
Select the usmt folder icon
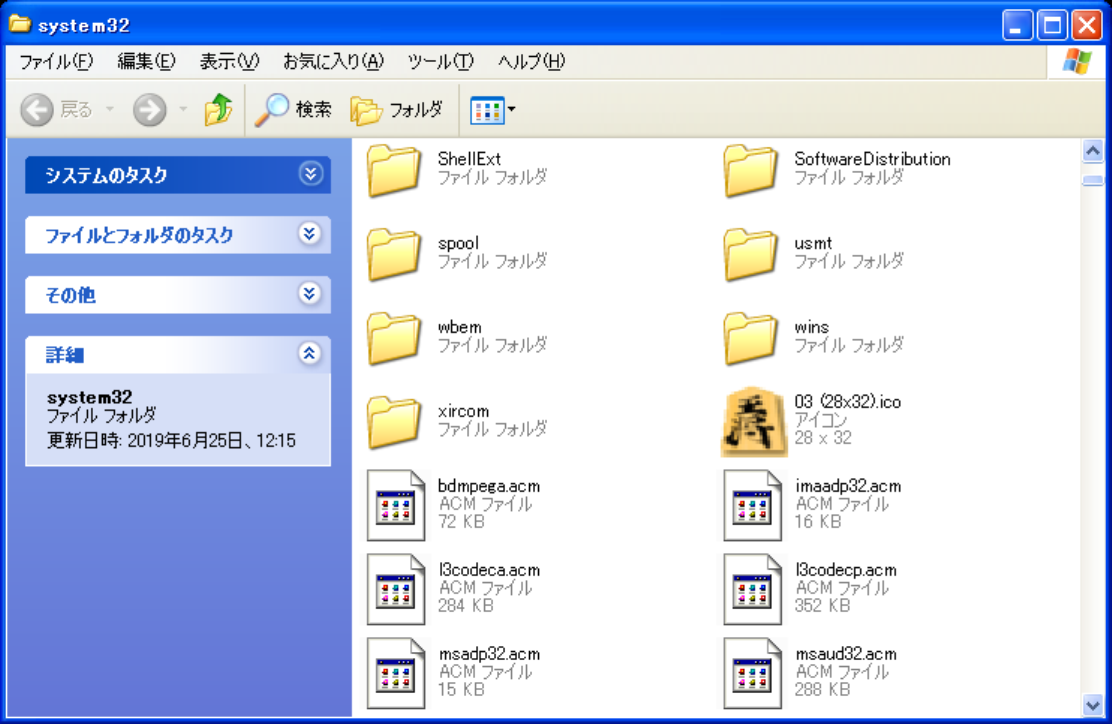750,254
